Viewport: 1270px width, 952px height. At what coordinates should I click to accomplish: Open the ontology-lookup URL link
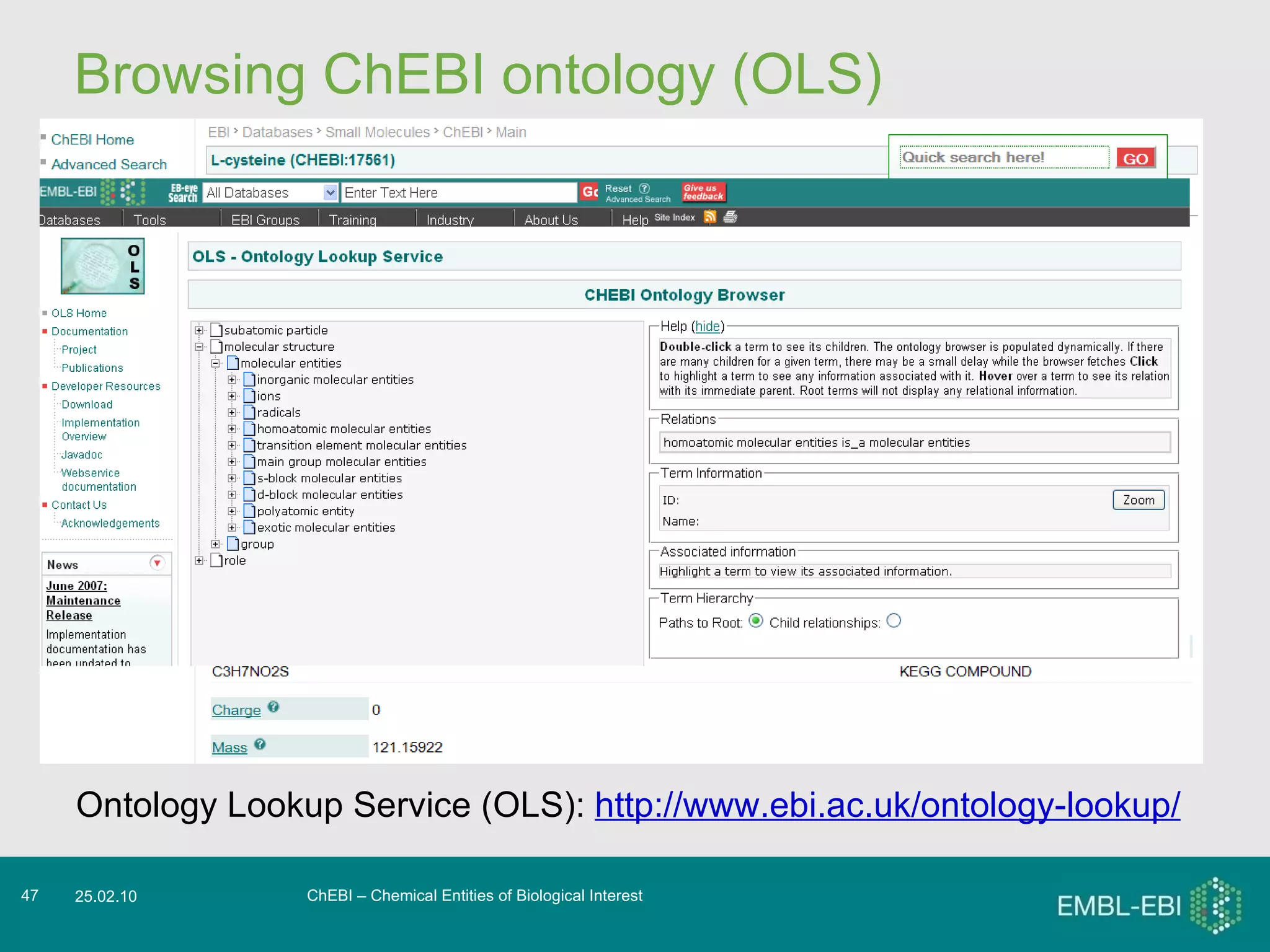887,806
